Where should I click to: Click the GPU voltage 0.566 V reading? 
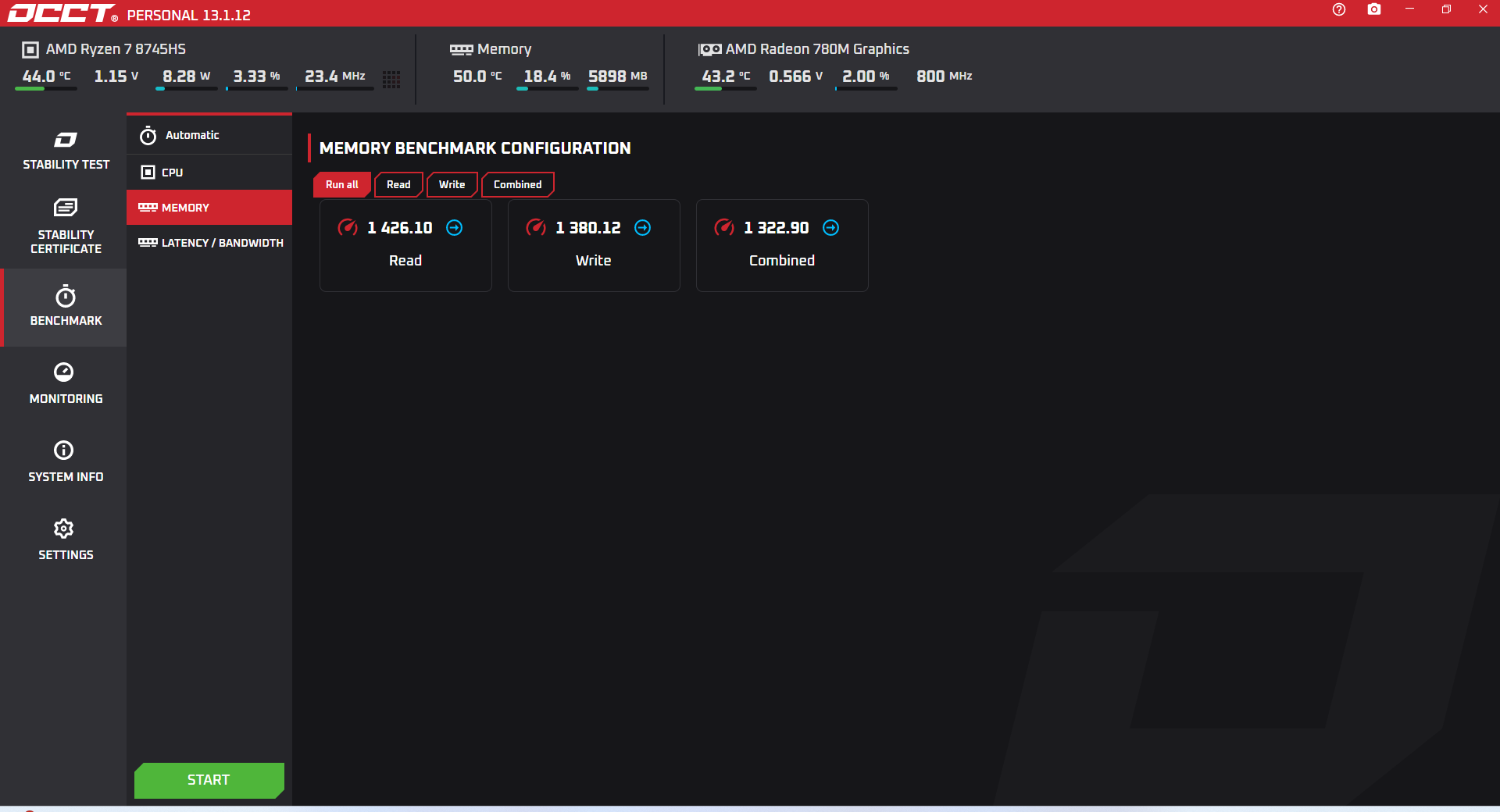click(x=795, y=77)
